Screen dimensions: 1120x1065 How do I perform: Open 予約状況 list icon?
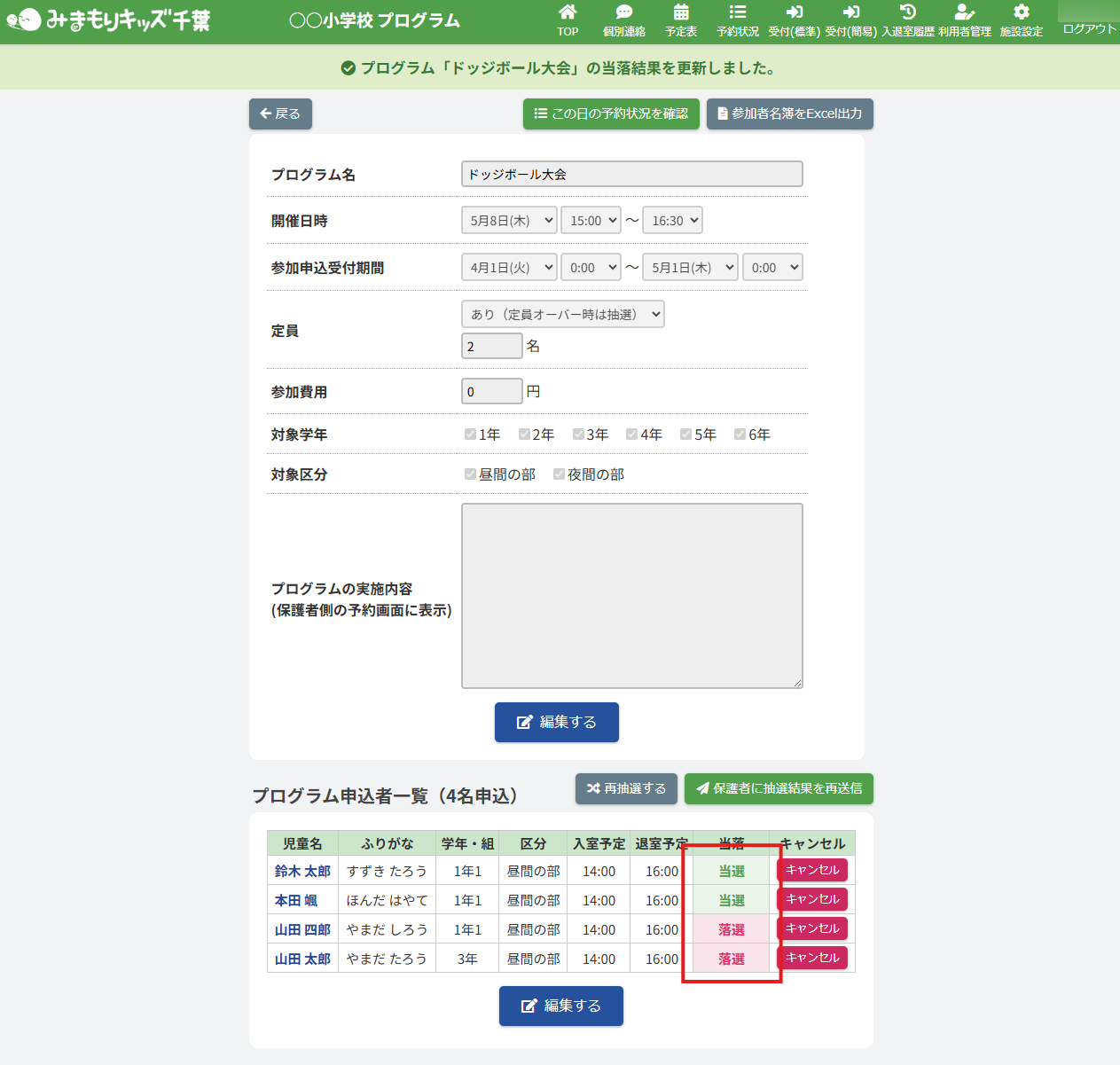click(738, 12)
